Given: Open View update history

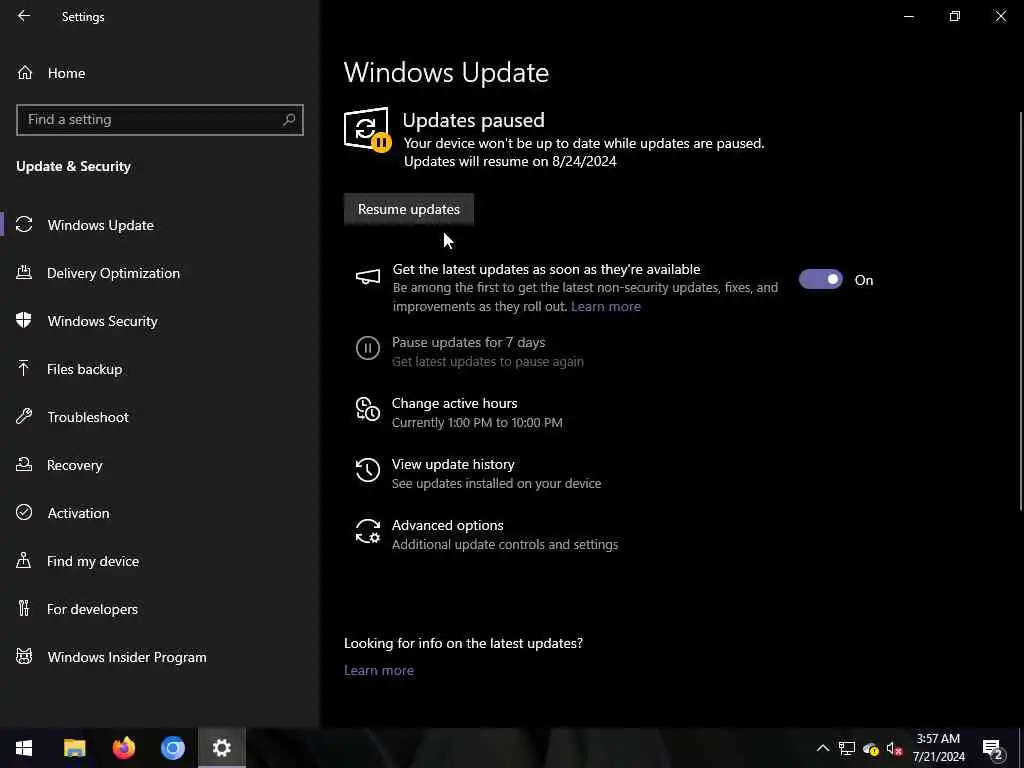Looking at the screenshot, I should tap(453, 464).
